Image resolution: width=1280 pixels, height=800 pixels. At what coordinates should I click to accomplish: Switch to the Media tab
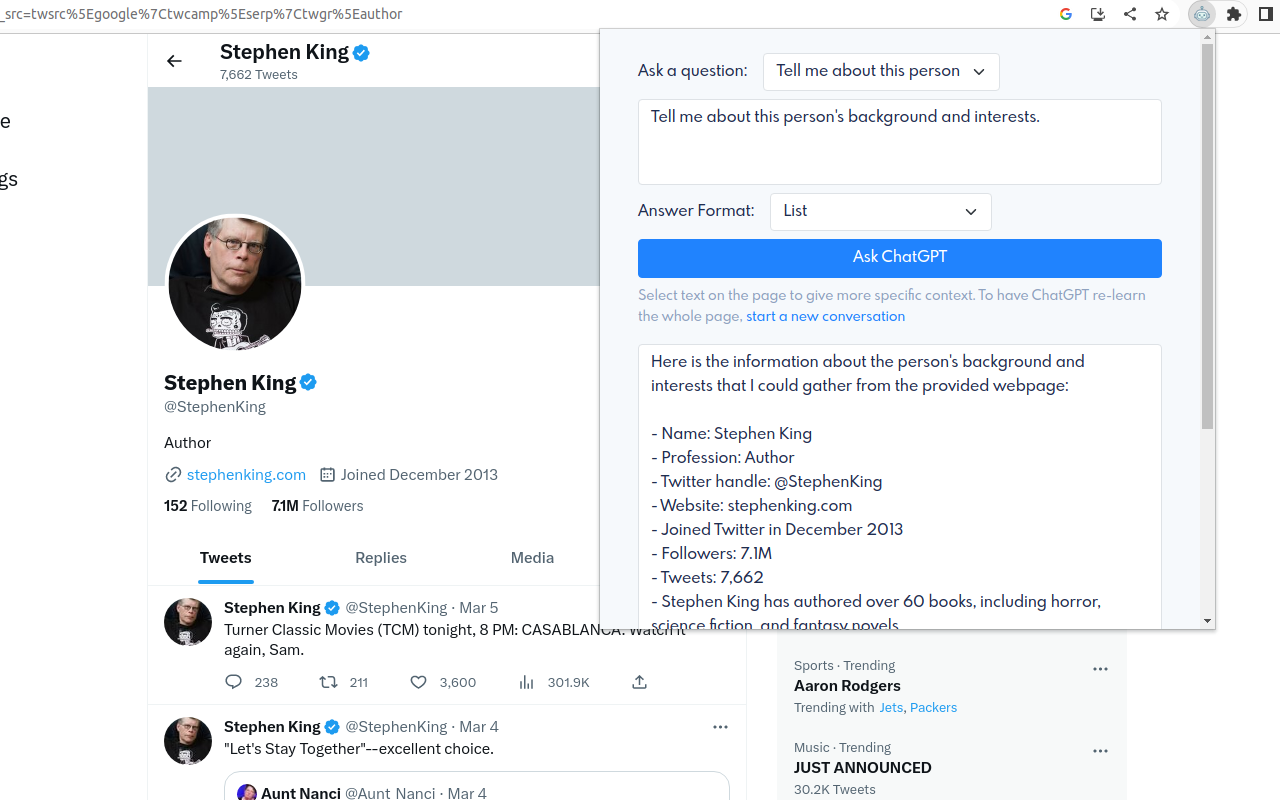tap(532, 558)
